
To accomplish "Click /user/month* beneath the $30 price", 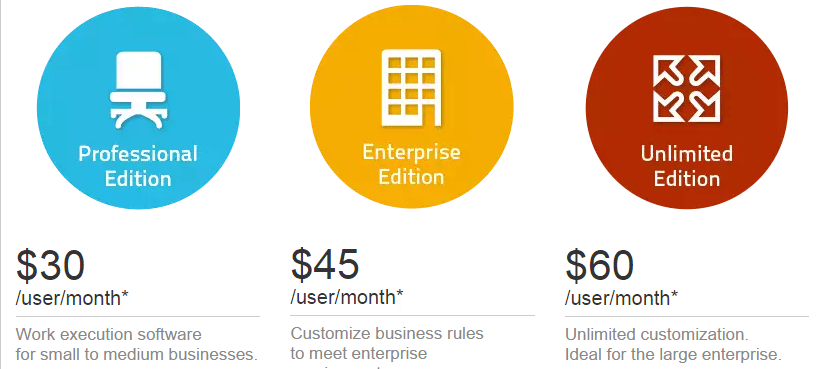I will 72,298.
